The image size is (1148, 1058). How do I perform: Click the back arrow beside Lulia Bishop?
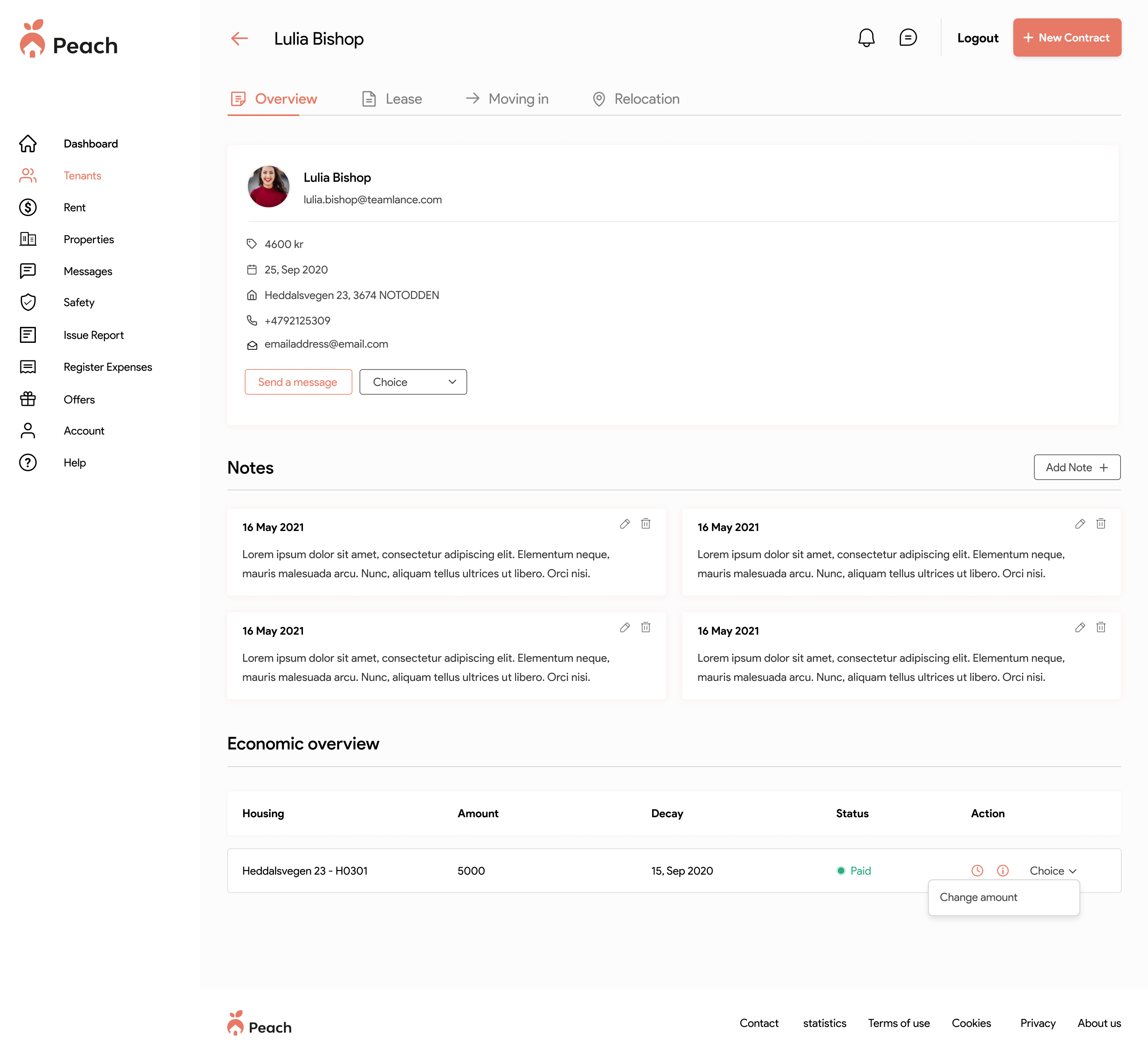239,38
